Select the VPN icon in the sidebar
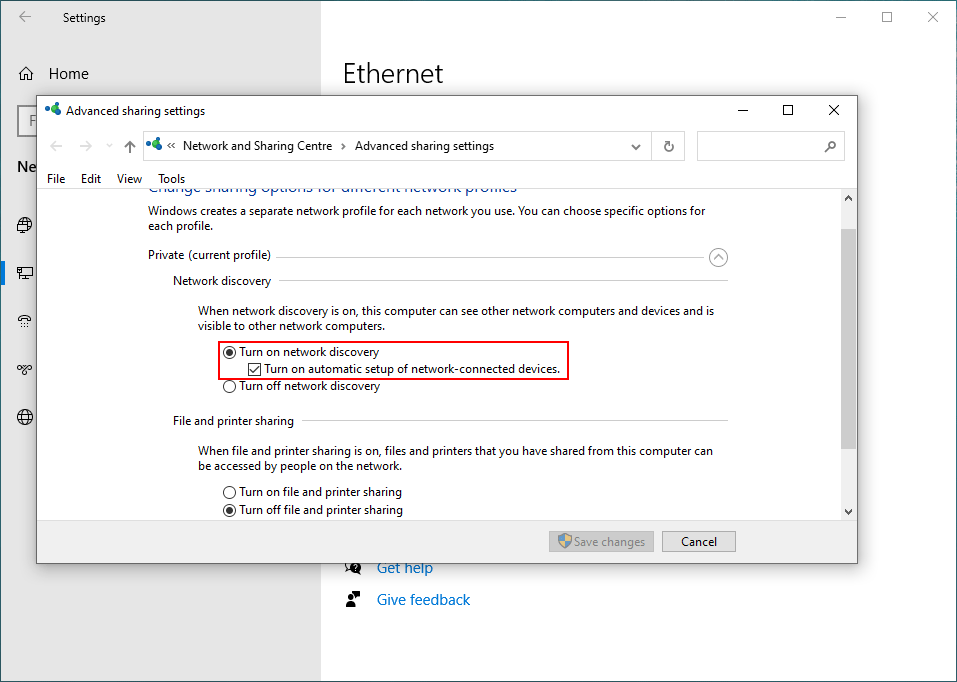 24,369
